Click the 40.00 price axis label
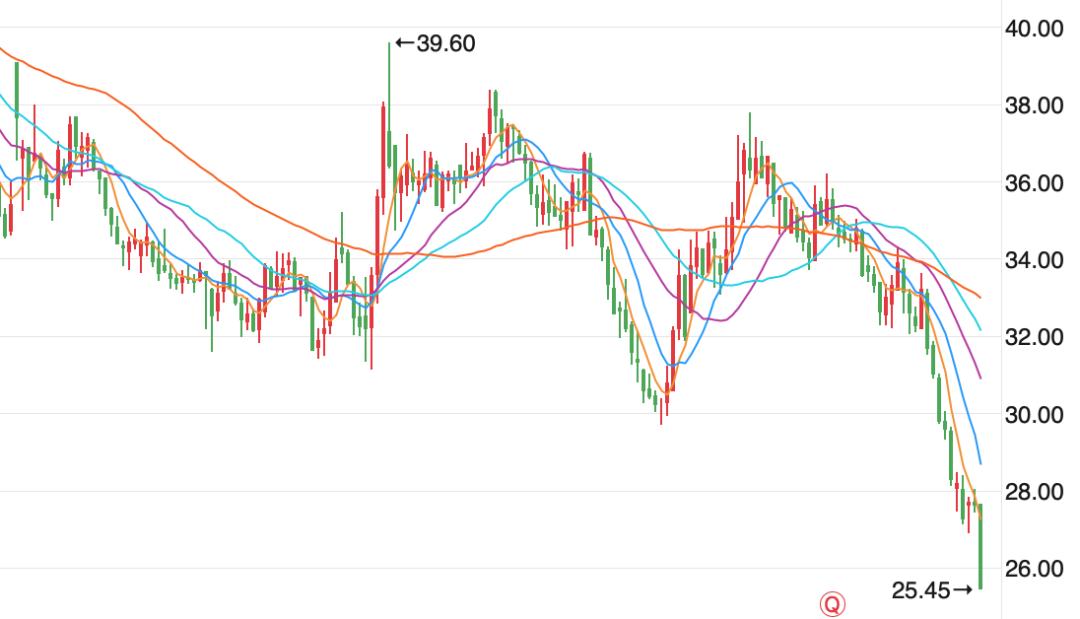 (1034, 28)
